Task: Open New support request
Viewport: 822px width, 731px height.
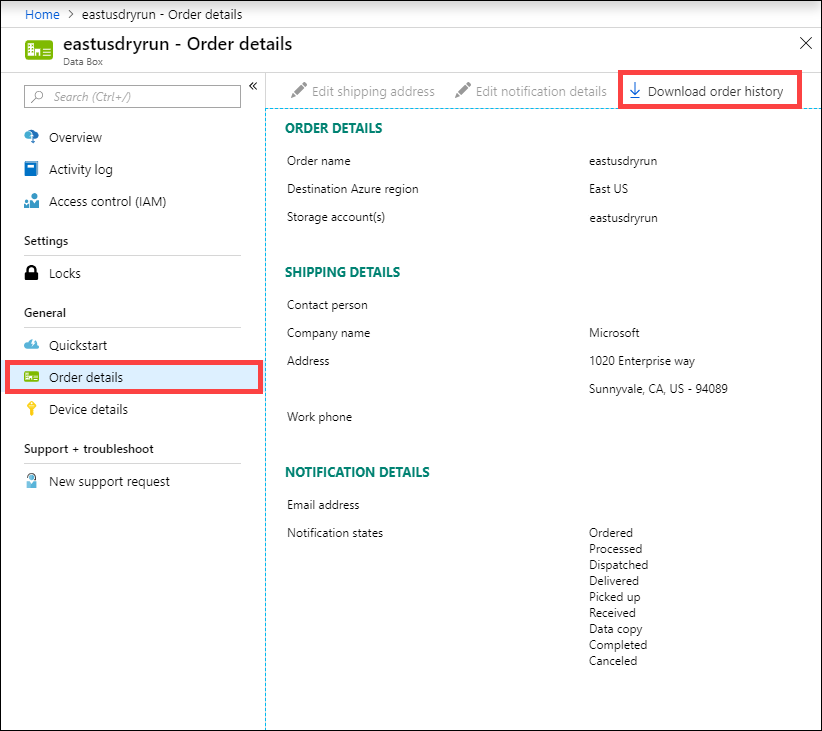Action: coord(108,481)
